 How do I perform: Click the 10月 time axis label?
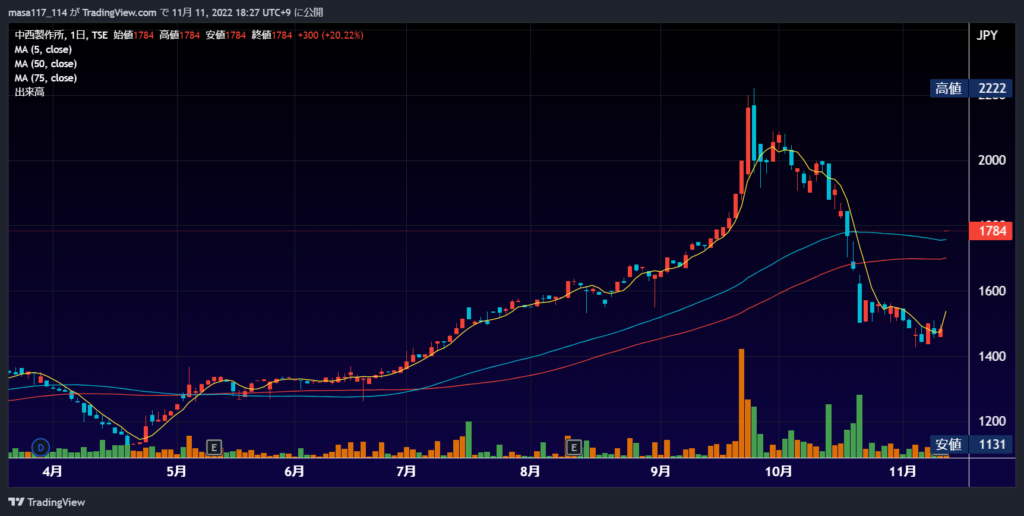779,472
